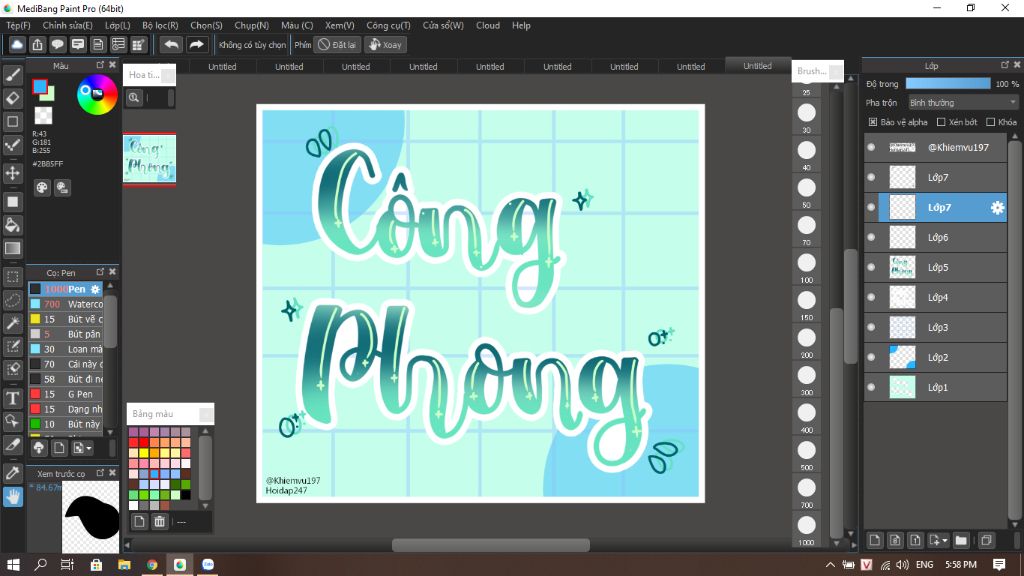Click the share/export icon in top toolbar
This screenshot has width=1024, height=576.
tap(37, 44)
